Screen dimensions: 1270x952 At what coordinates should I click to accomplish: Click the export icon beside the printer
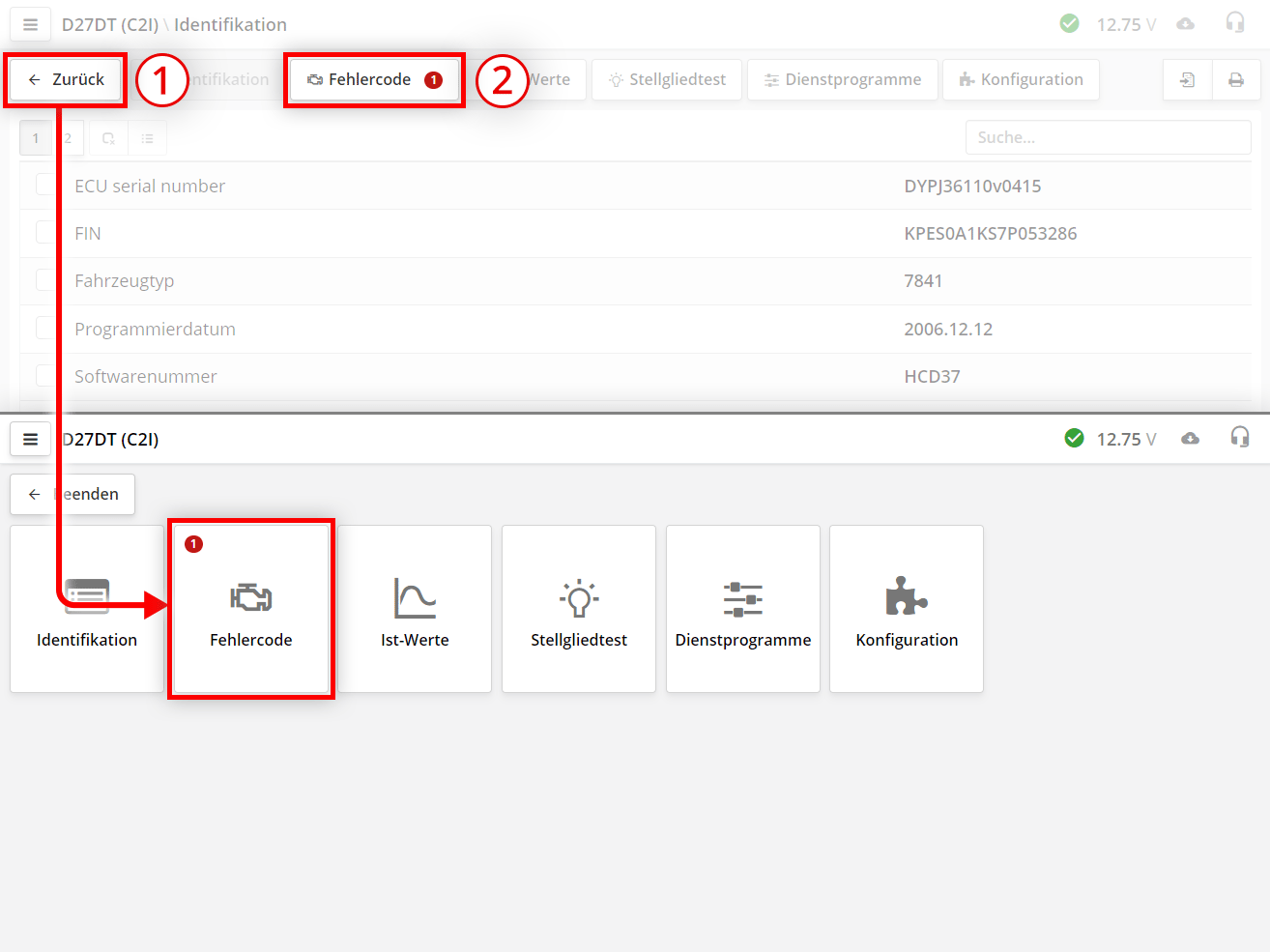(1188, 80)
